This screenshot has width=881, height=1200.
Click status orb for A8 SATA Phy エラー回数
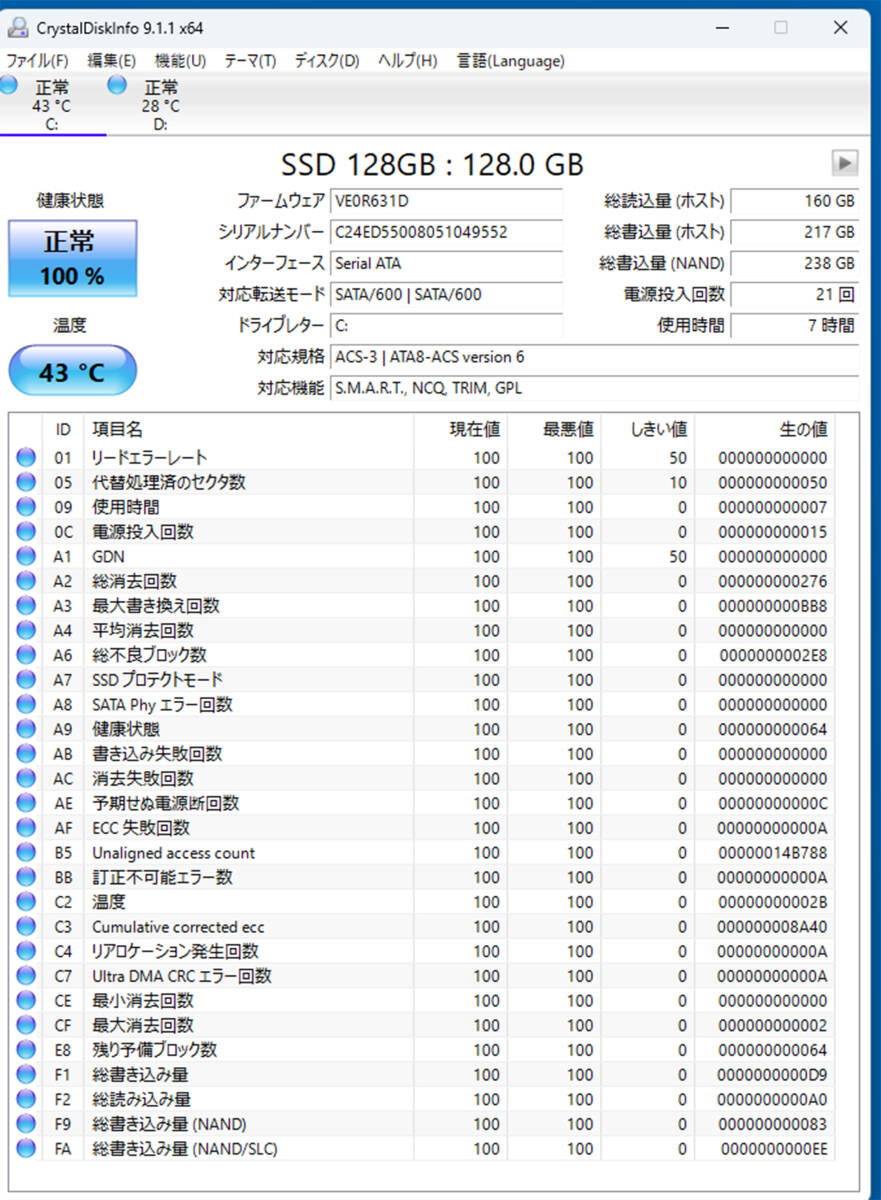coord(26,704)
